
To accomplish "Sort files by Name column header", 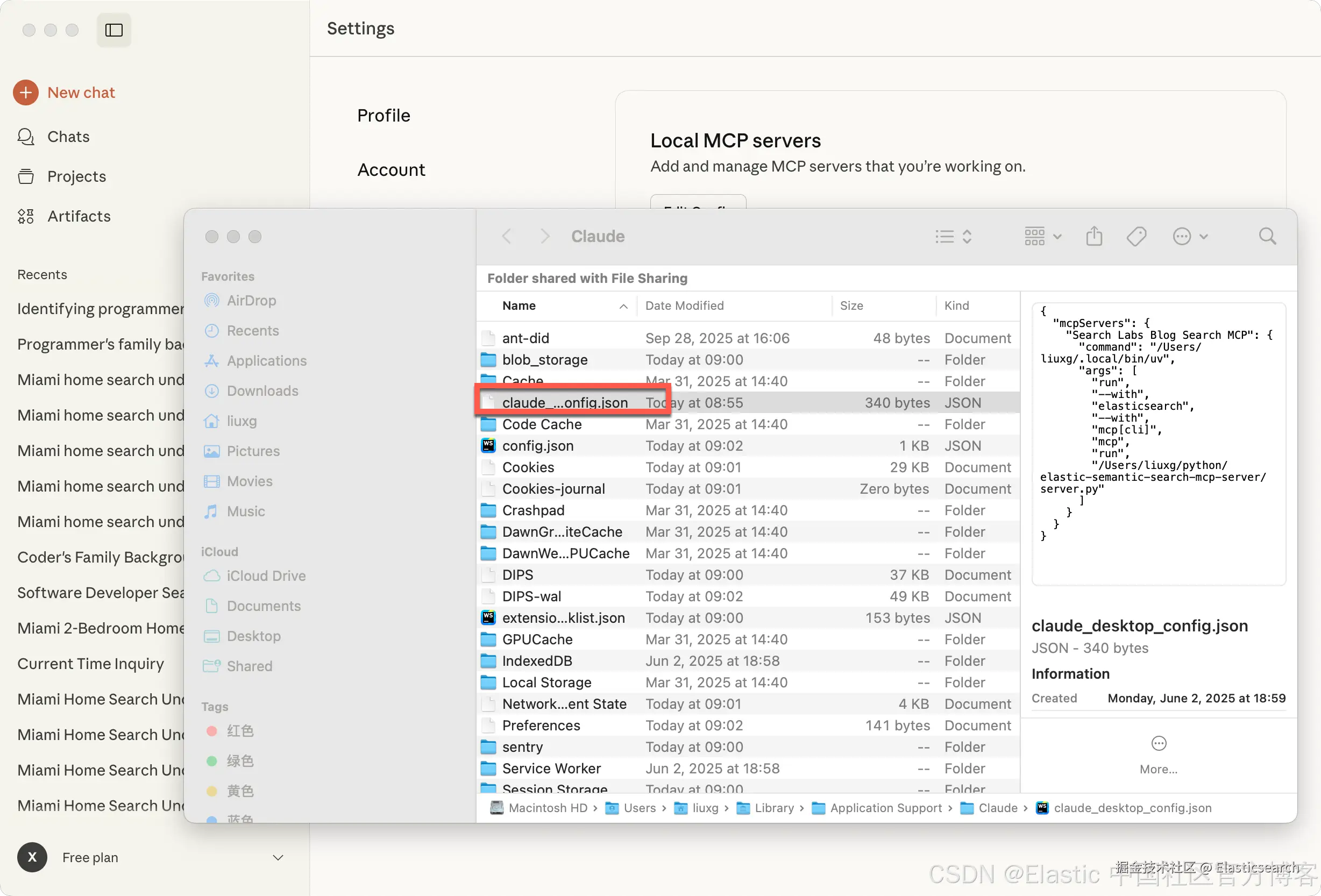I will (519, 305).
